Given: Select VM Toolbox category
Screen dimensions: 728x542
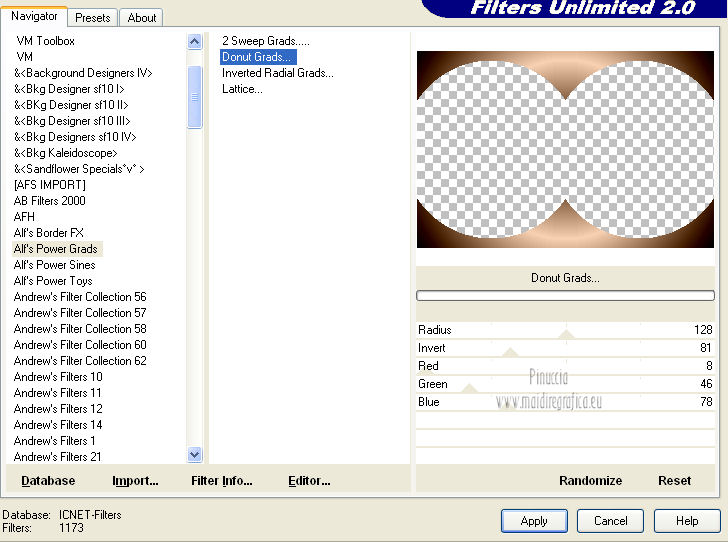Looking at the screenshot, I should 46,41.
